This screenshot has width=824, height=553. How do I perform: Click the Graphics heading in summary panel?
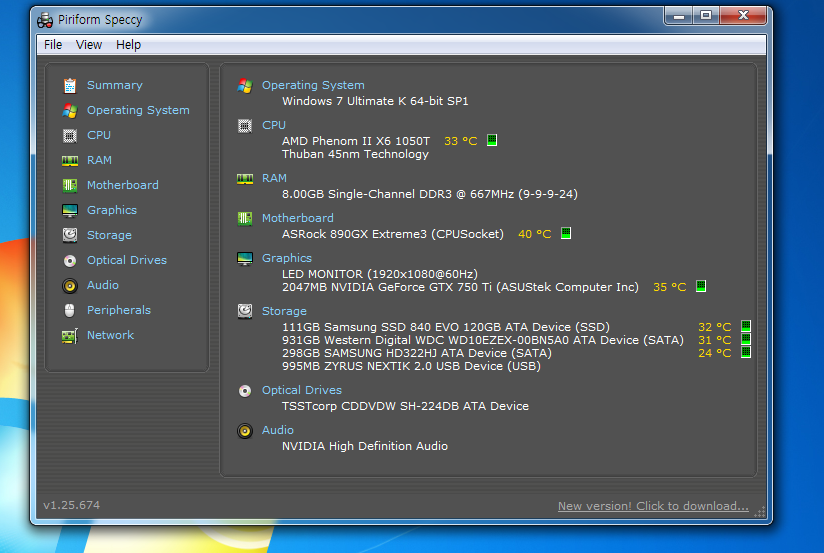point(287,258)
